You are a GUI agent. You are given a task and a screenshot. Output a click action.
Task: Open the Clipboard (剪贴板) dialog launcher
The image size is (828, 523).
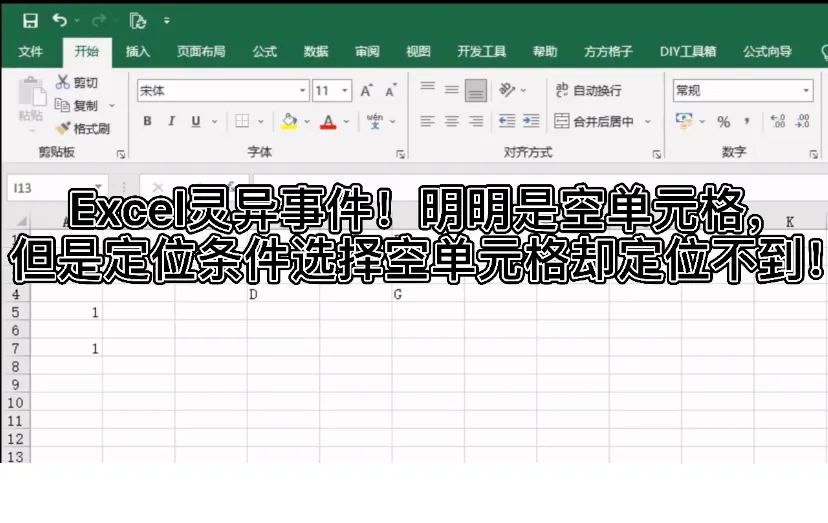(121, 154)
